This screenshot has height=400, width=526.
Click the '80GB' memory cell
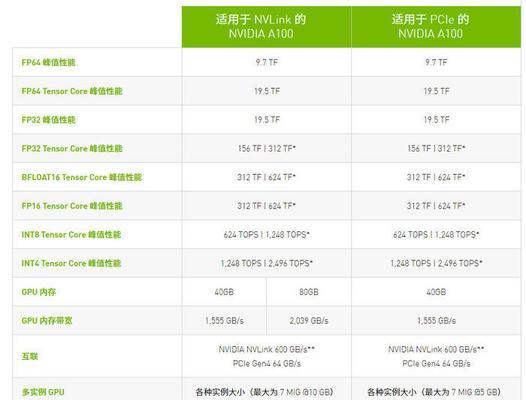[x=309, y=292]
